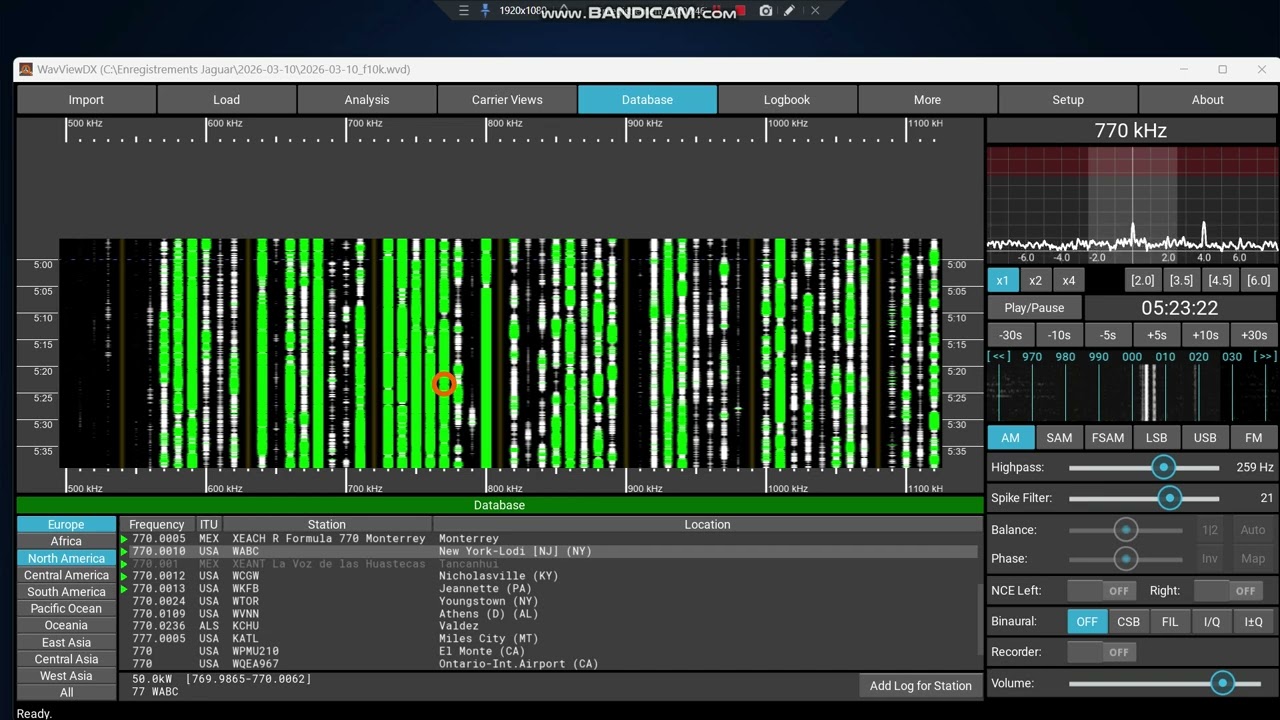Skip forward 30 seconds
The image size is (1280, 720).
[x=1254, y=335]
